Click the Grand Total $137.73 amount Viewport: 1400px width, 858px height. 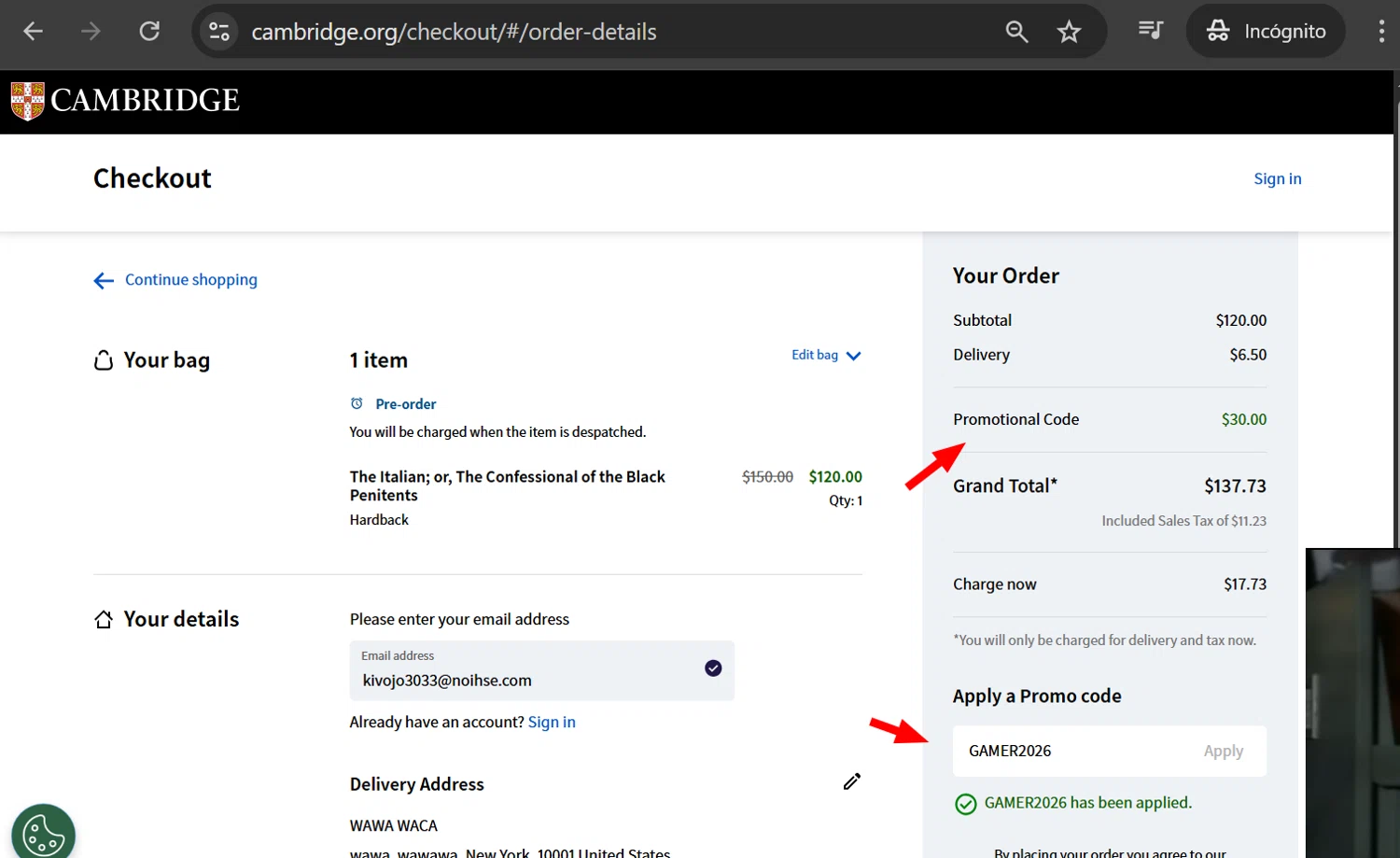tap(1235, 486)
